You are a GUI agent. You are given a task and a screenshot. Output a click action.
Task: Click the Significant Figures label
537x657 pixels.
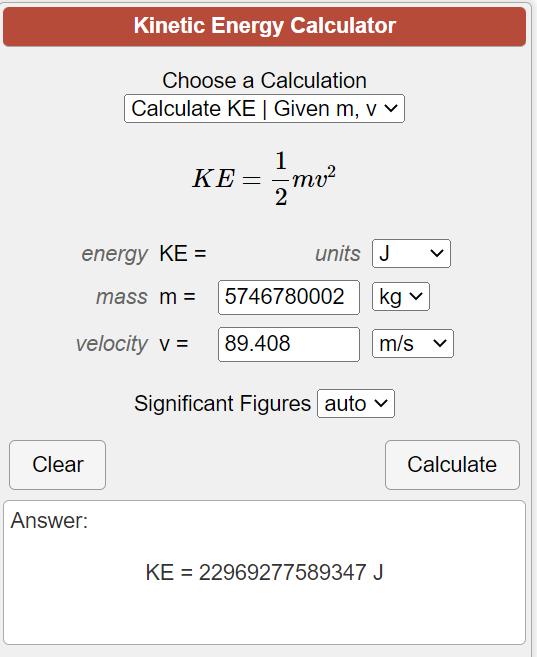[222, 404]
